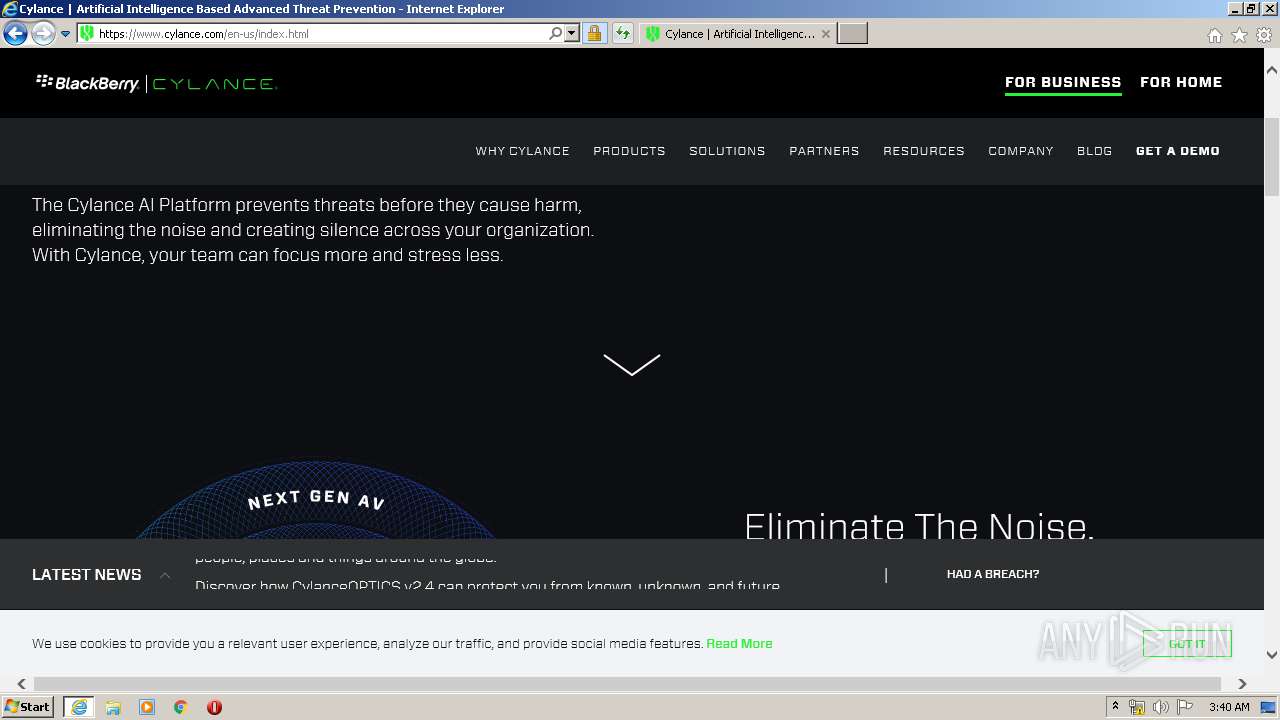
Task: Click the network tray icon
Action: click(x=1137, y=707)
